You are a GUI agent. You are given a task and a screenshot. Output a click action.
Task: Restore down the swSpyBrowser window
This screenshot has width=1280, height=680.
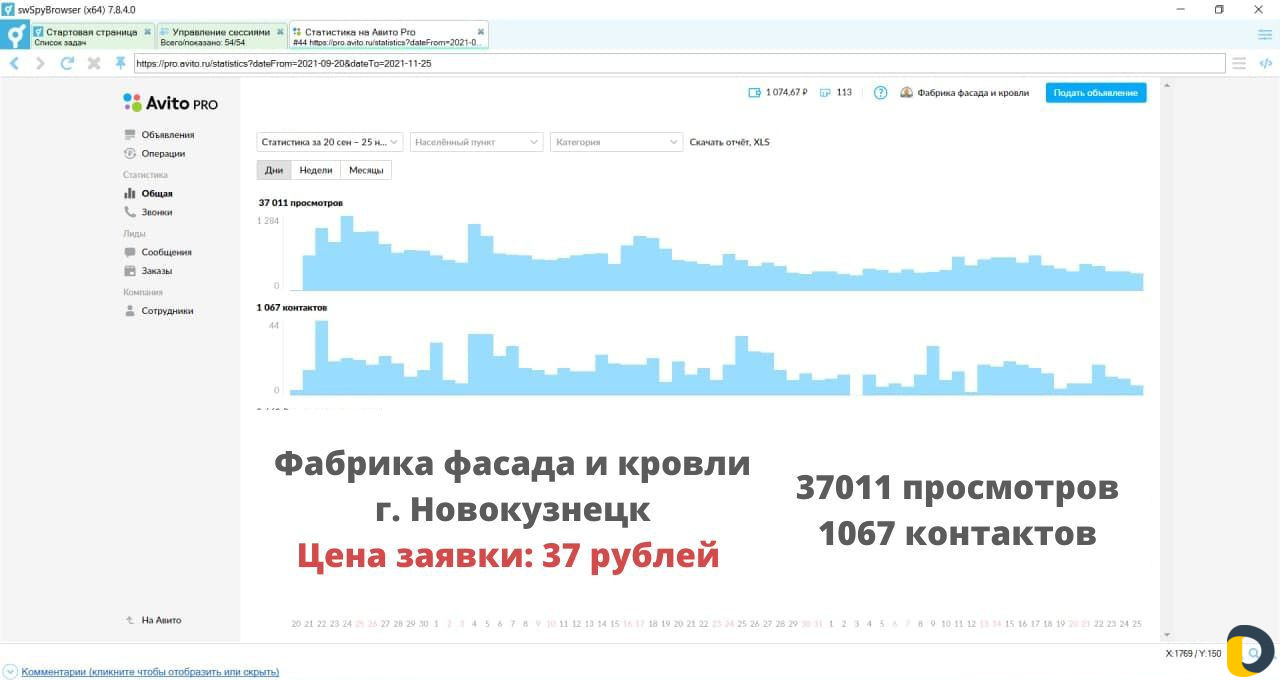pos(1219,9)
